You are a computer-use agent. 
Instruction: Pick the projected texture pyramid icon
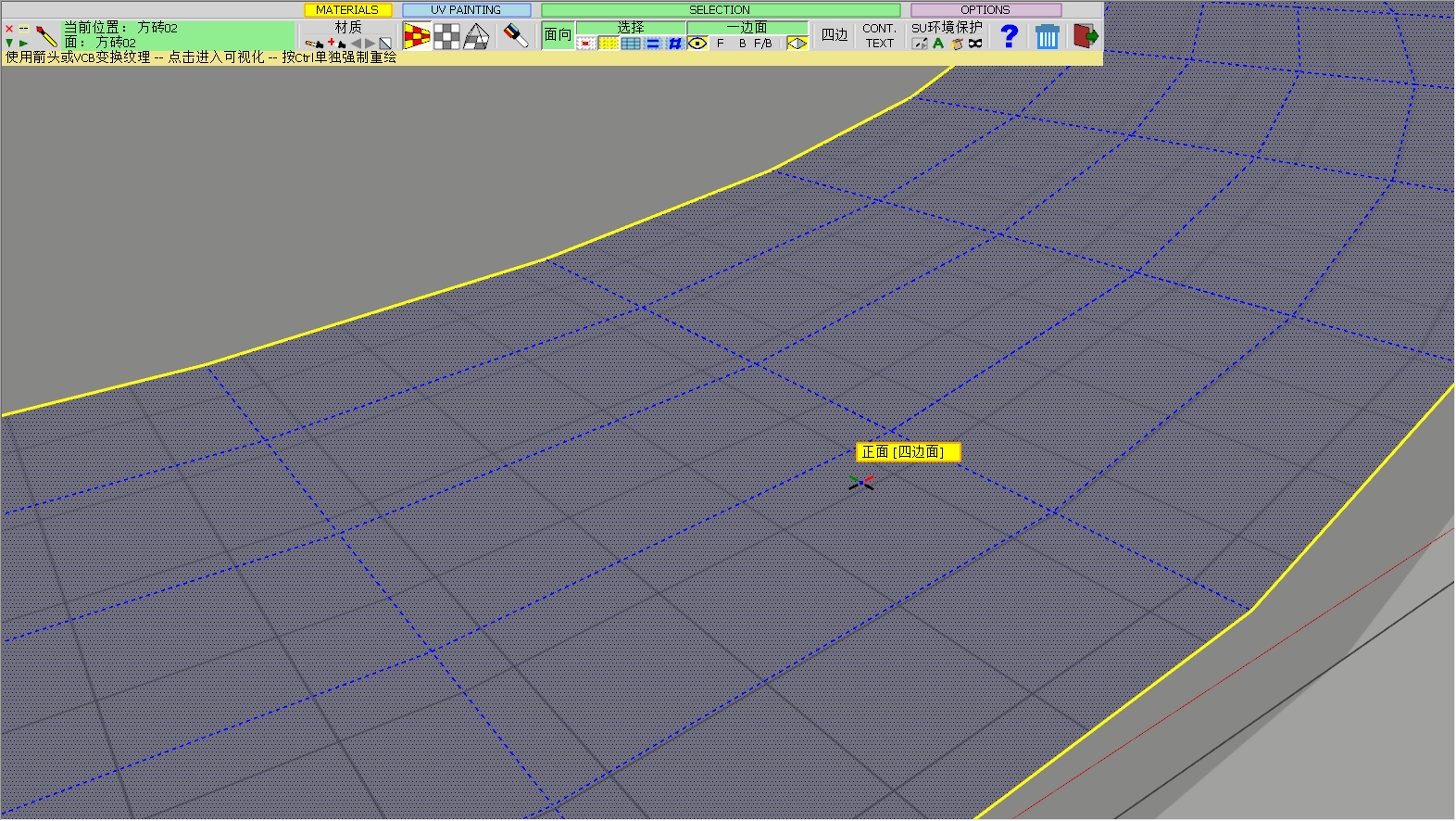coord(476,36)
